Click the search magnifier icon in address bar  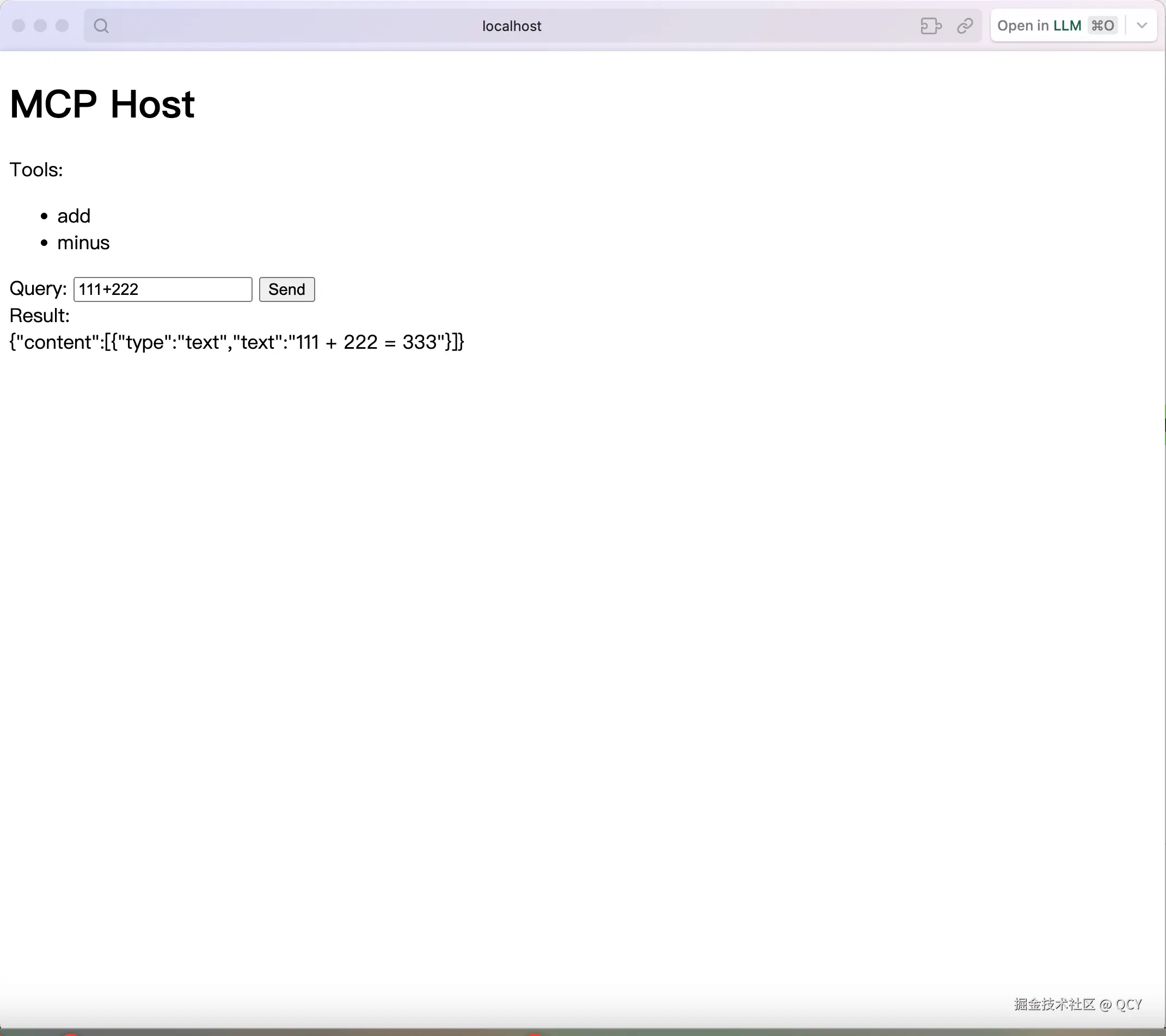tap(101, 26)
